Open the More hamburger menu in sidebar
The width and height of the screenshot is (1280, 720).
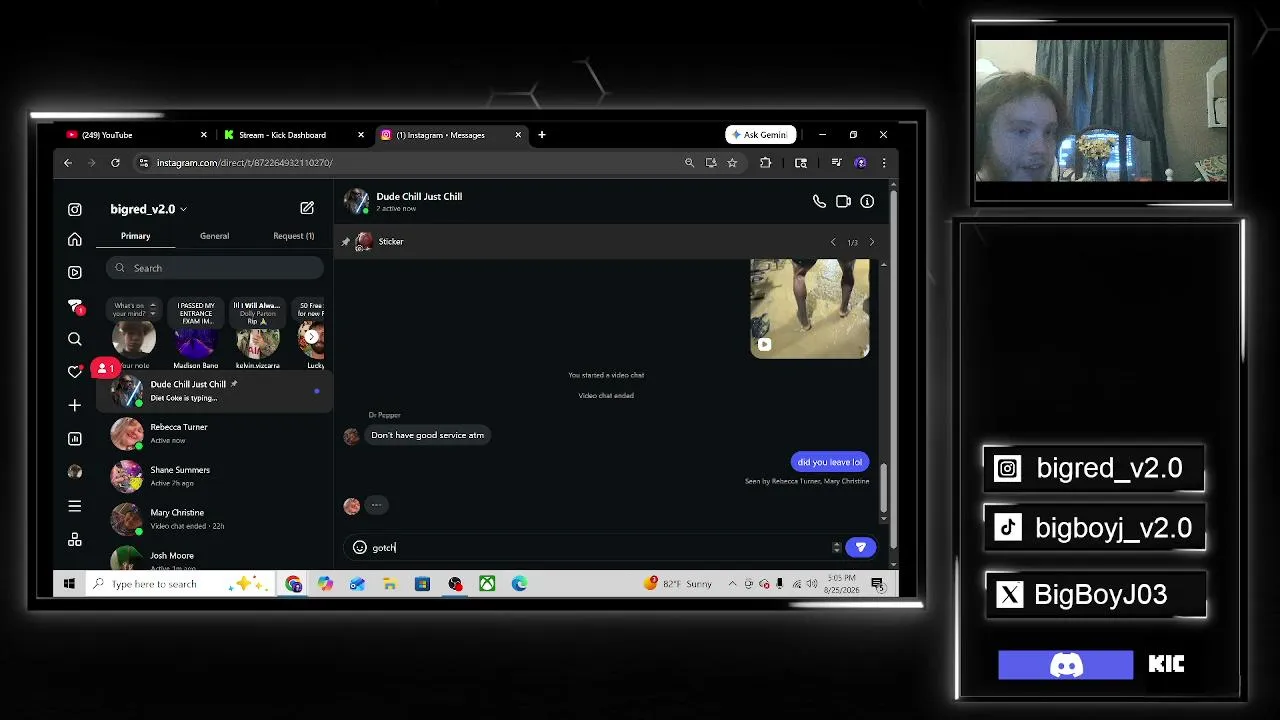pos(75,506)
